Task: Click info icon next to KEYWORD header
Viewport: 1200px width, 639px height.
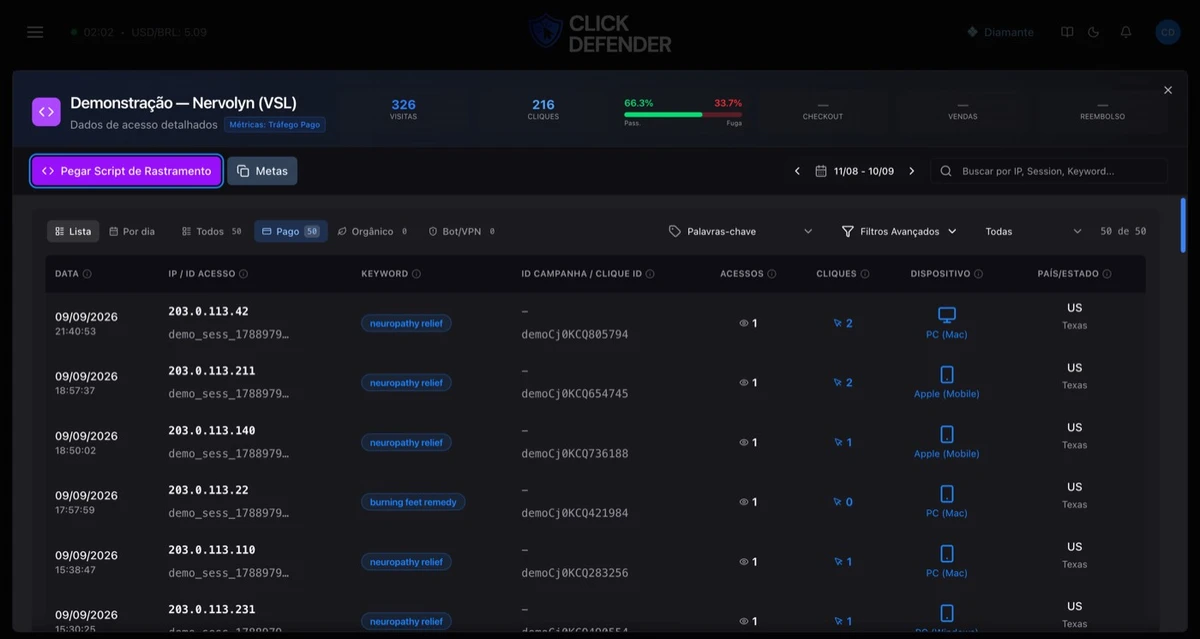Action: [416, 274]
